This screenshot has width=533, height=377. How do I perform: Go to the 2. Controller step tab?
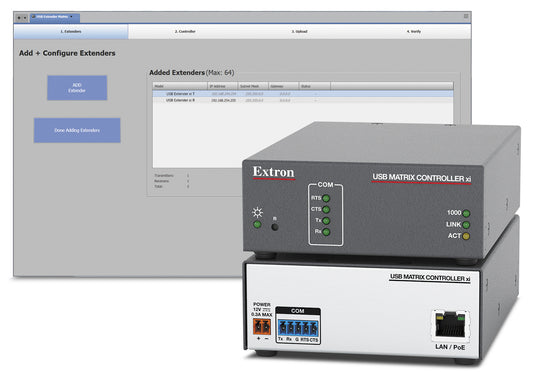(x=185, y=32)
